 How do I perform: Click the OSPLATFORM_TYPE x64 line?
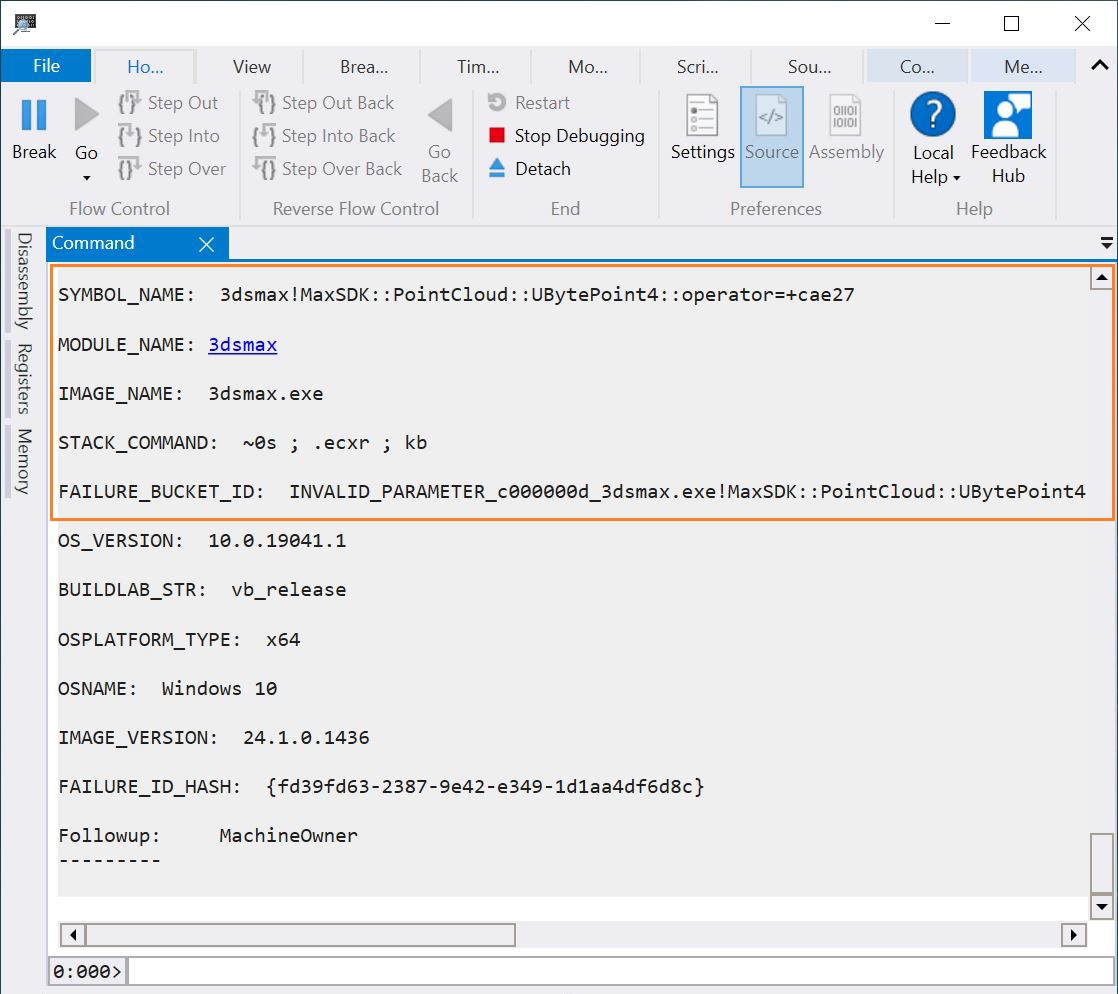179,640
